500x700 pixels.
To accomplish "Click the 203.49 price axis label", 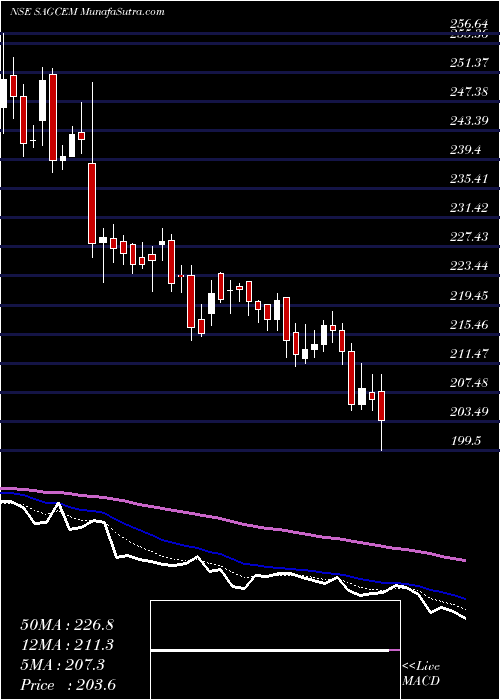I will pyautogui.click(x=469, y=412).
